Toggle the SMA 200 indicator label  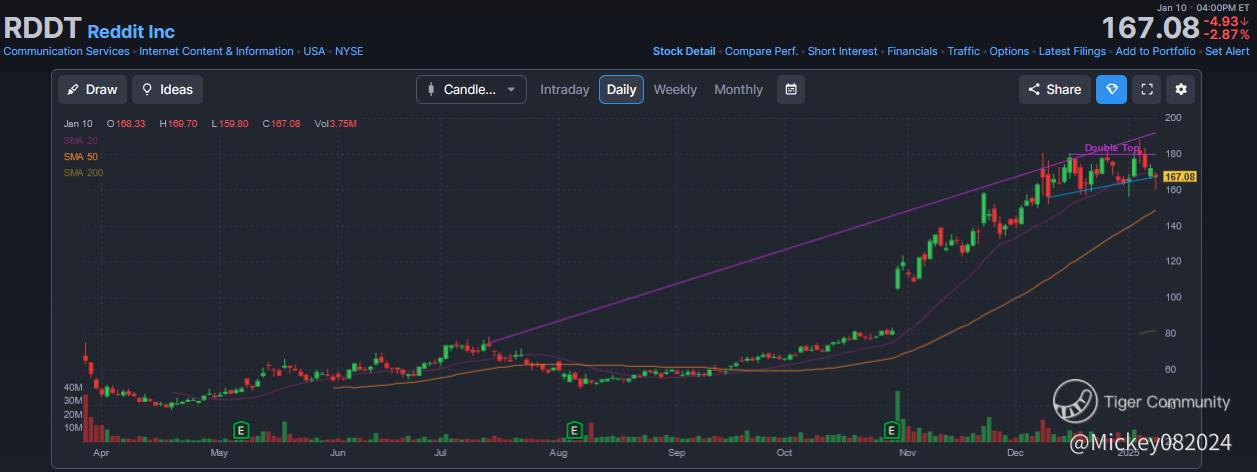tap(83, 173)
